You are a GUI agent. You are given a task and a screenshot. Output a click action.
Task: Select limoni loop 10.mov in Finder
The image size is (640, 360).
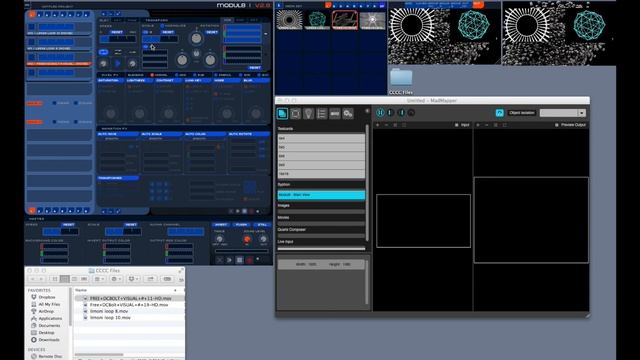110,317
